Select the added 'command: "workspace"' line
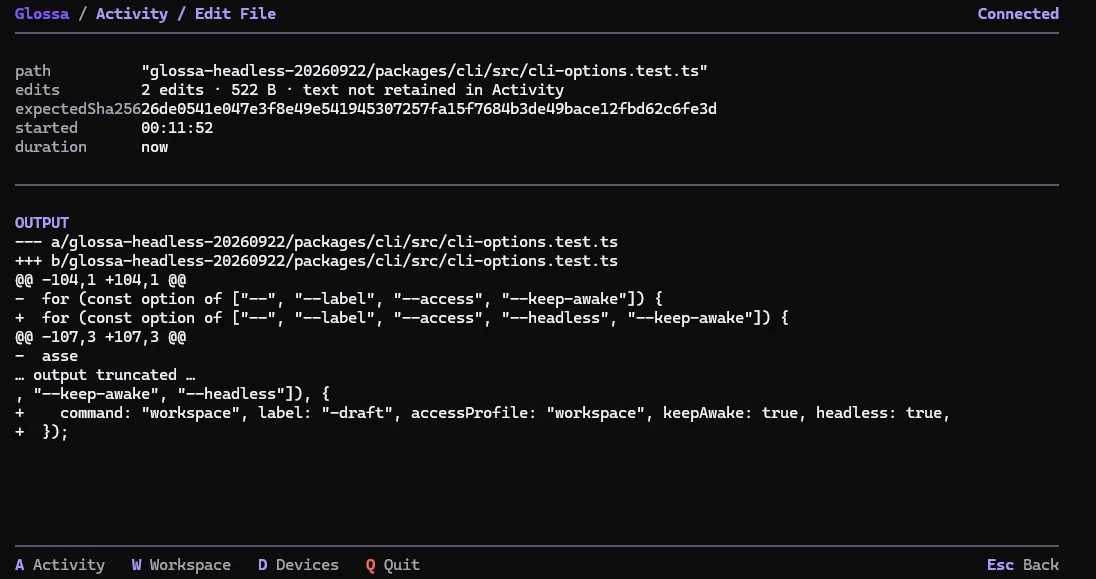 click(482, 413)
